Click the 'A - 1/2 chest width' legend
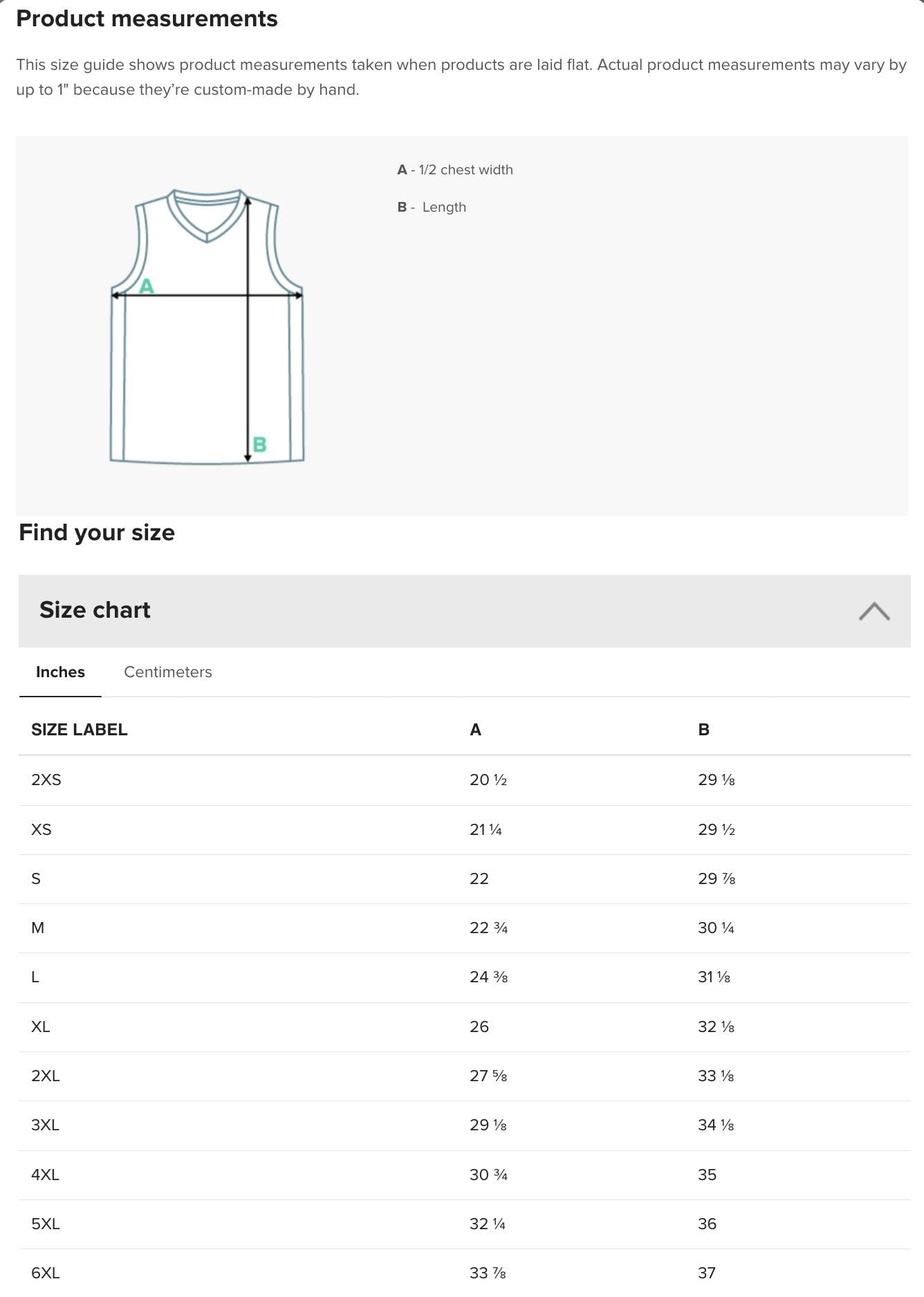The height and width of the screenshot is (1297, 924). (455, 169)
